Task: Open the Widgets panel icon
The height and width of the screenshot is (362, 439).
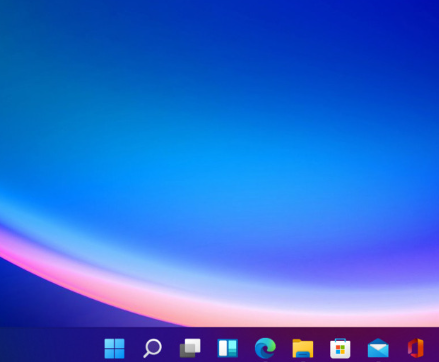Action: 228,348
